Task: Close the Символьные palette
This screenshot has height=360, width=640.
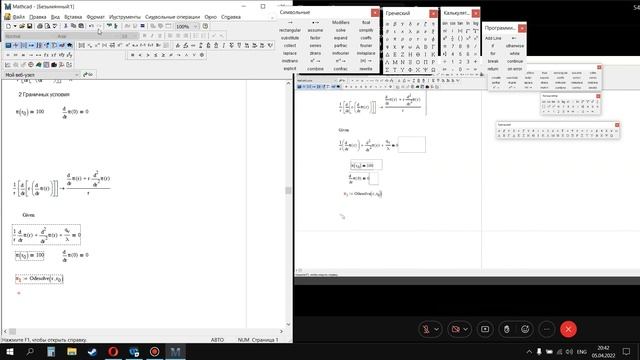Action: (375, 13)
